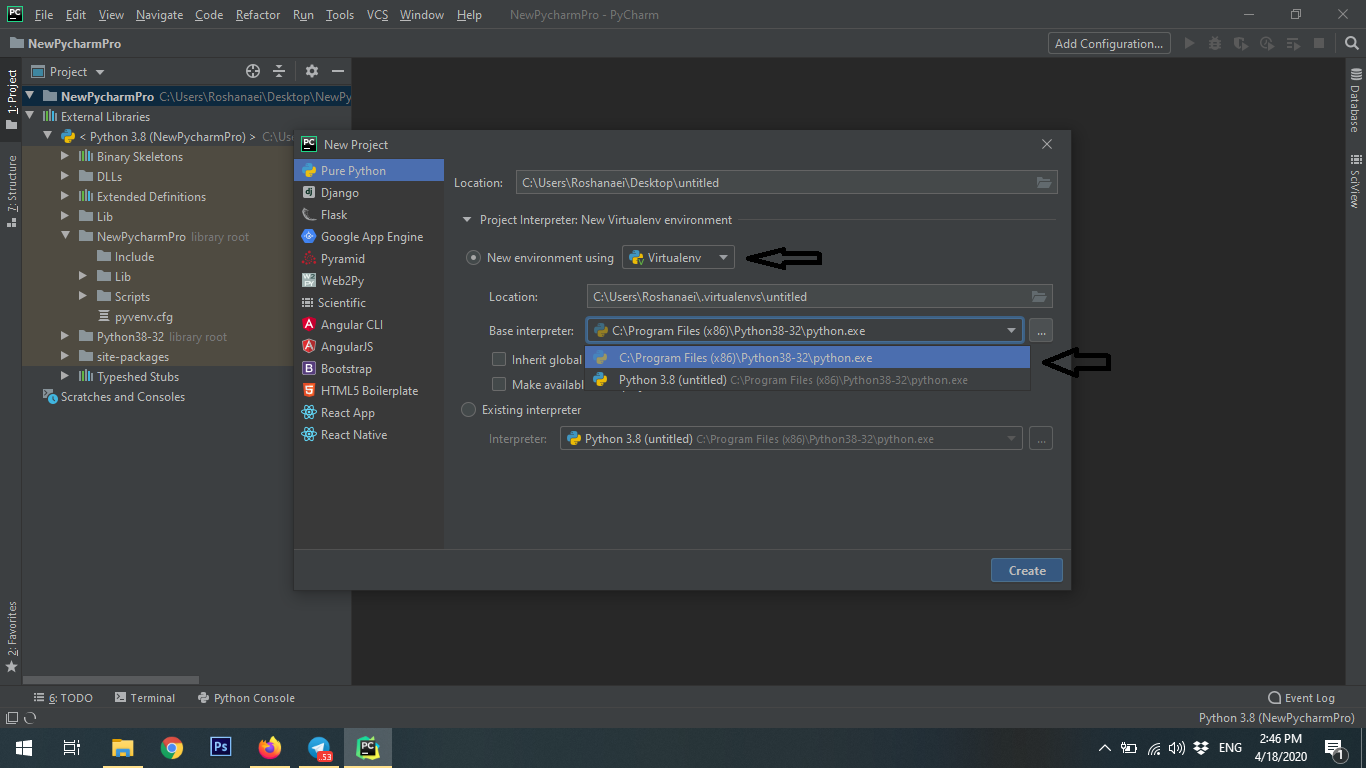
Task: Open Google Chrome from the taskbar
Action: point(172,747)
